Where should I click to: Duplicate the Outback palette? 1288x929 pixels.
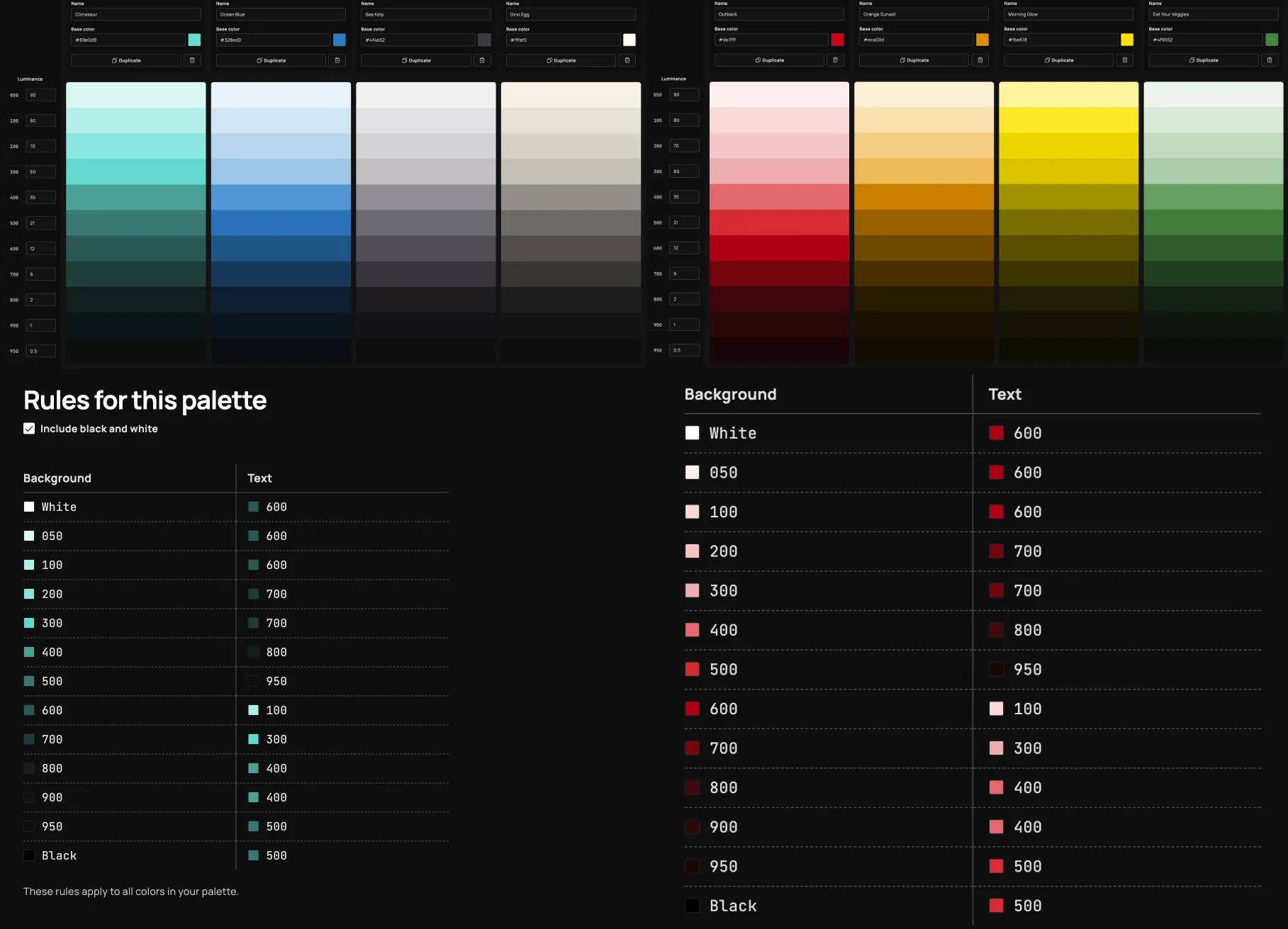tap(769, 60)
